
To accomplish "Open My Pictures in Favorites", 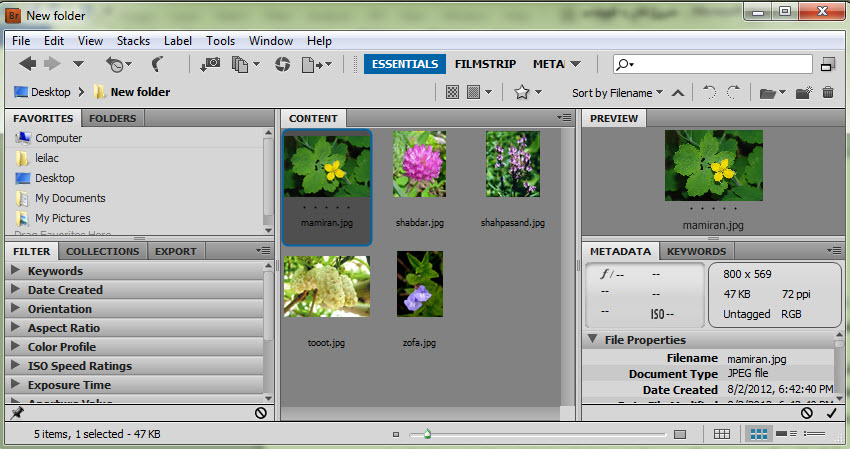I will click(x=62, y=218).
